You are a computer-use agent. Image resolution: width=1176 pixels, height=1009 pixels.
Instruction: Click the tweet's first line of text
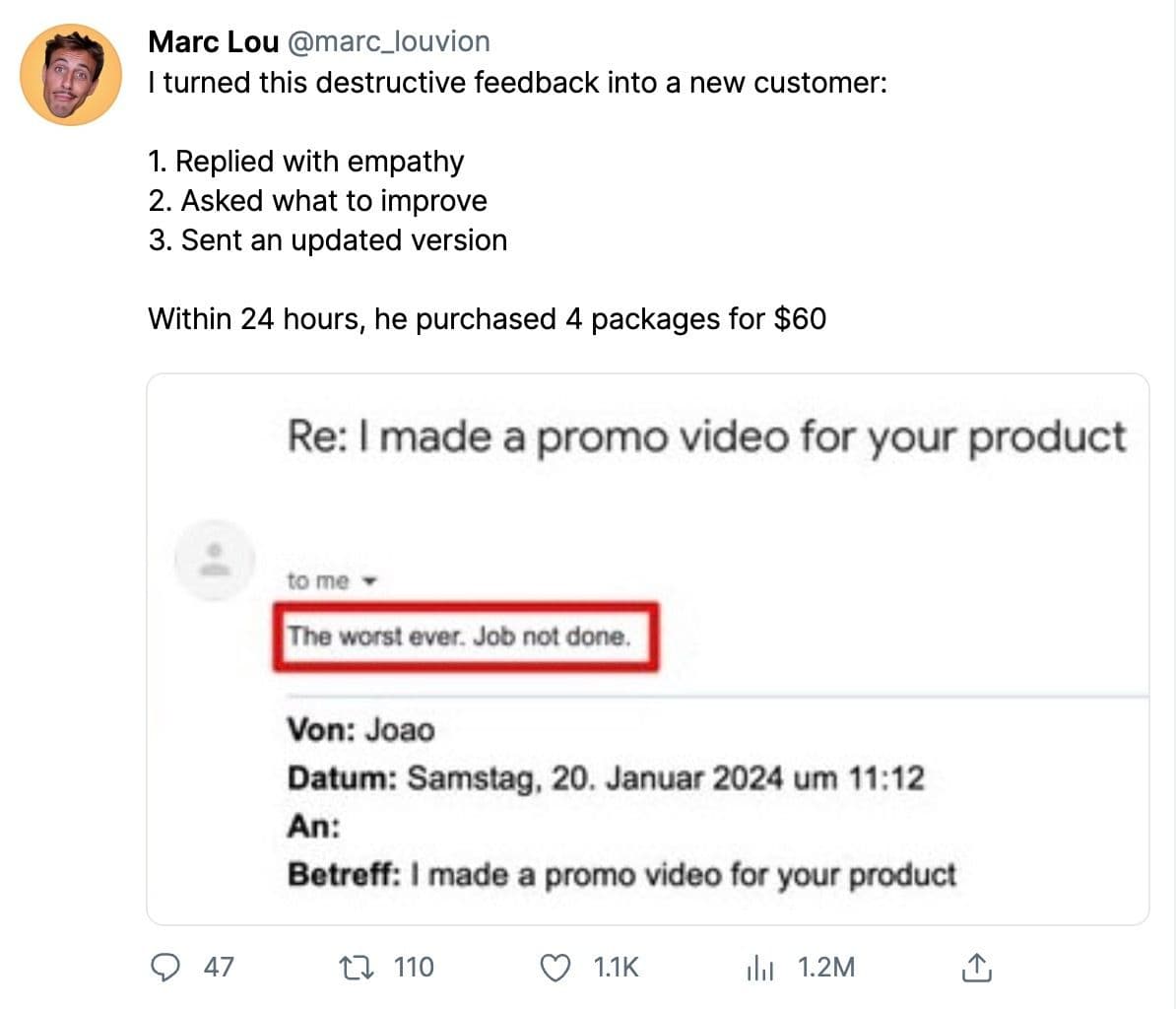coord(517,83)
